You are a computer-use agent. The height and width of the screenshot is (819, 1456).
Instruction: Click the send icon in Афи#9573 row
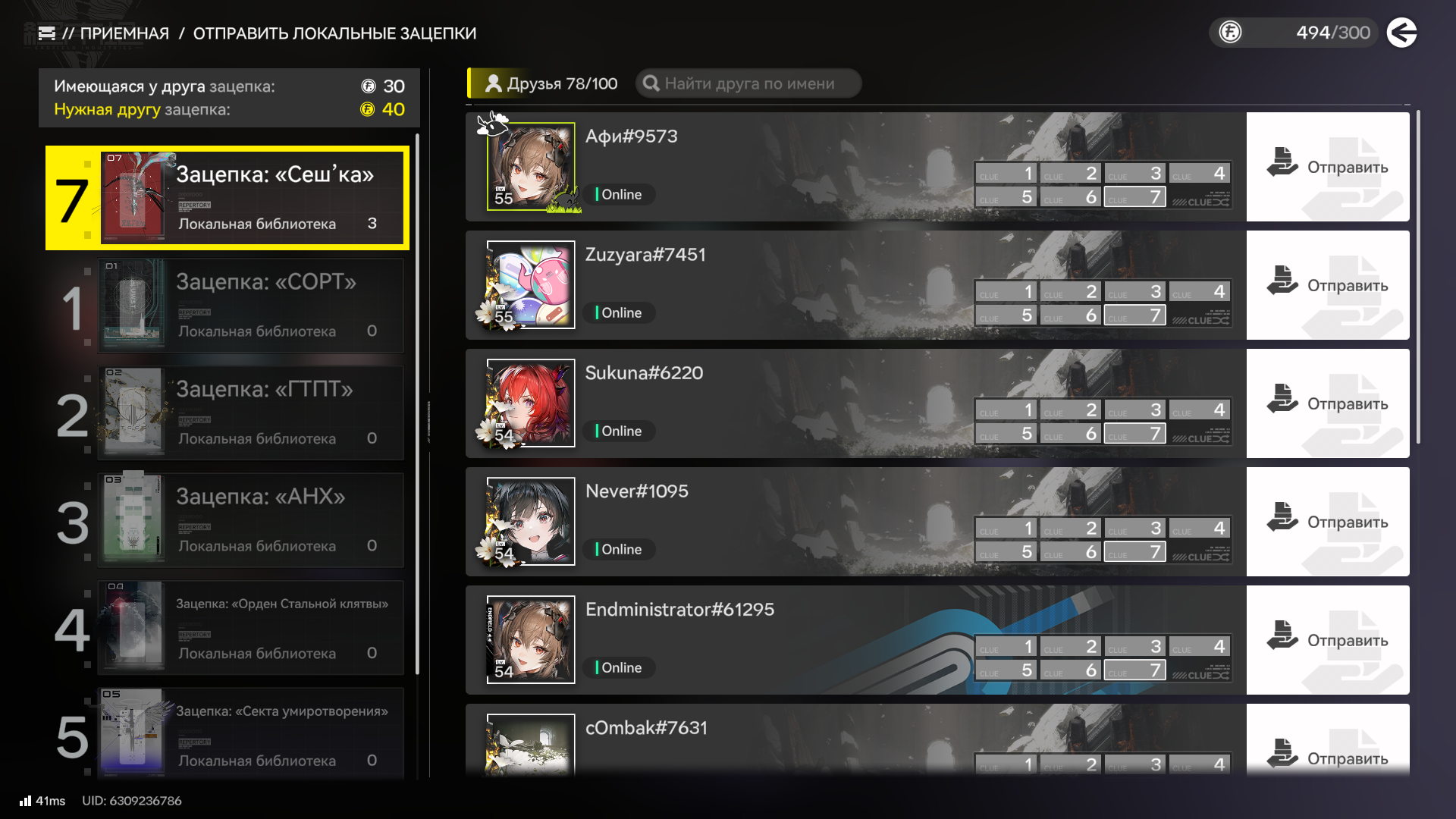click(x=1282, y=162)
